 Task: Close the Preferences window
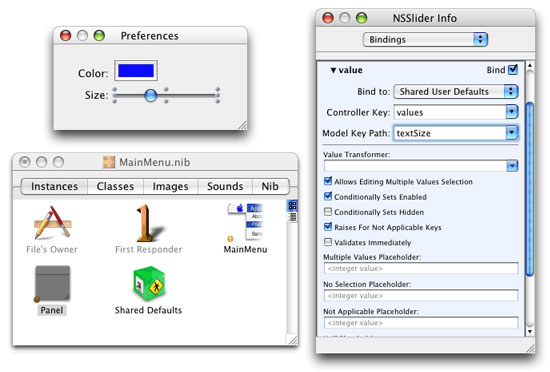click(x=66, y=35)
